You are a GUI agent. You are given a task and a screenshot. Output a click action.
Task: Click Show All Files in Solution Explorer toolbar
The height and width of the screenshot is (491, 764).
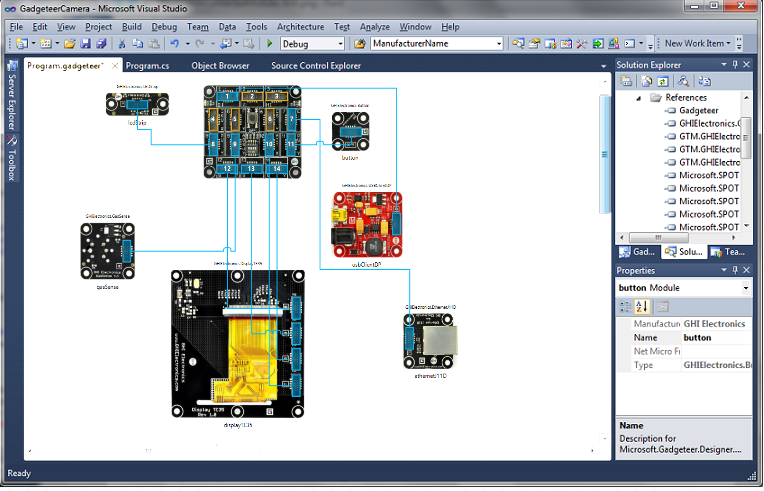[647, 81]
